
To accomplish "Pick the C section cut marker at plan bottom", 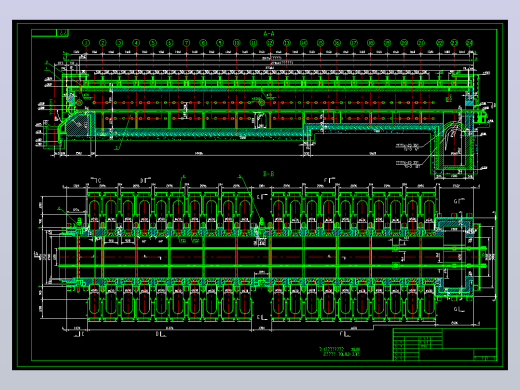I will coord(80,334).
